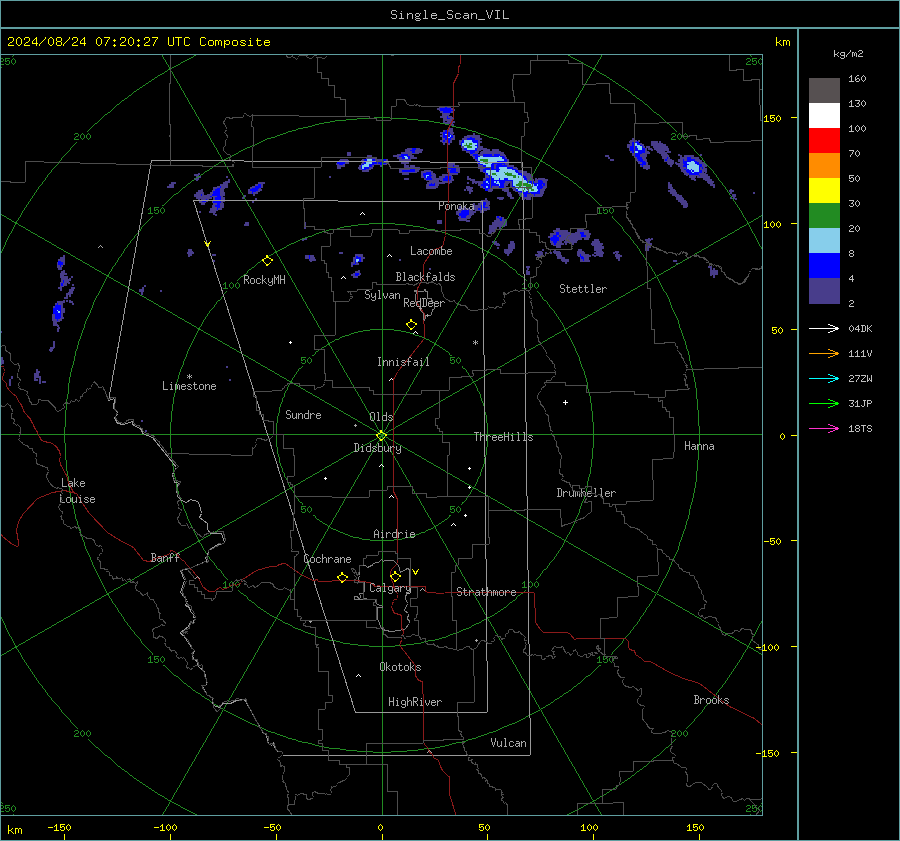Screen dimensions: 900x841
Task: Click the Banff label on map
Action: tap(165, 558)
